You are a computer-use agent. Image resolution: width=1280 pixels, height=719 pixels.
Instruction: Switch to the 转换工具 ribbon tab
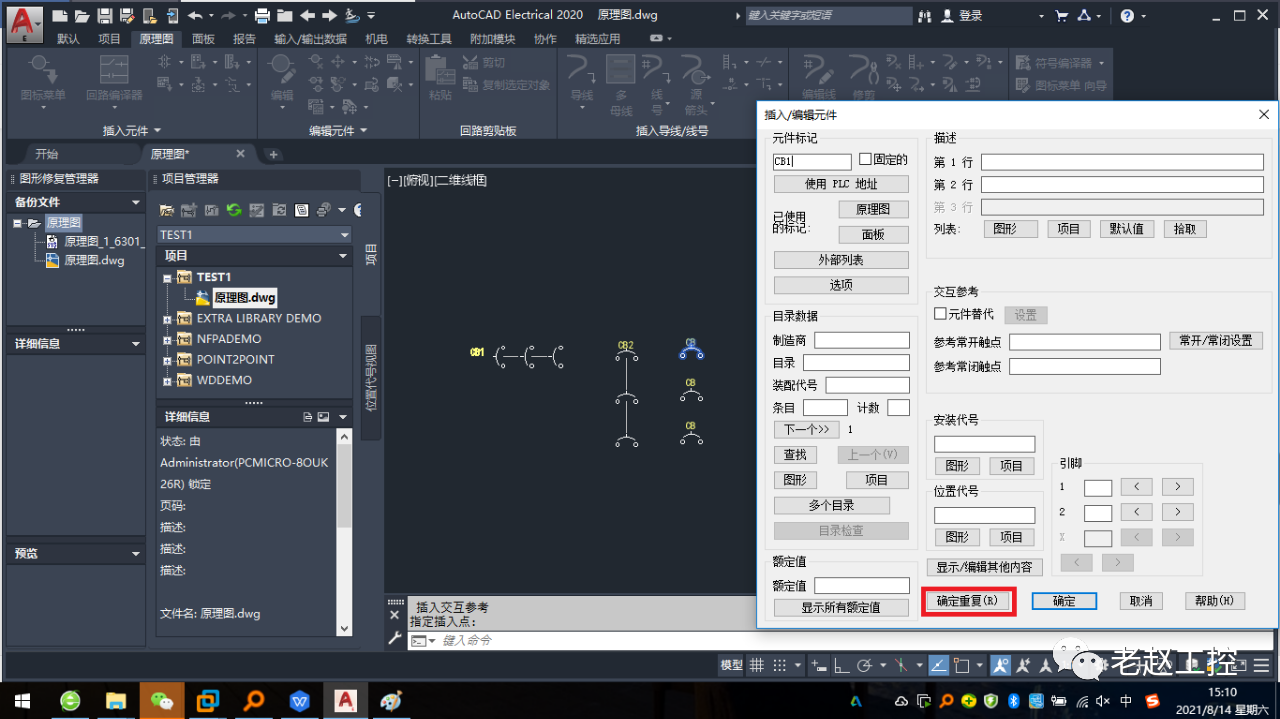click(429, 39)
